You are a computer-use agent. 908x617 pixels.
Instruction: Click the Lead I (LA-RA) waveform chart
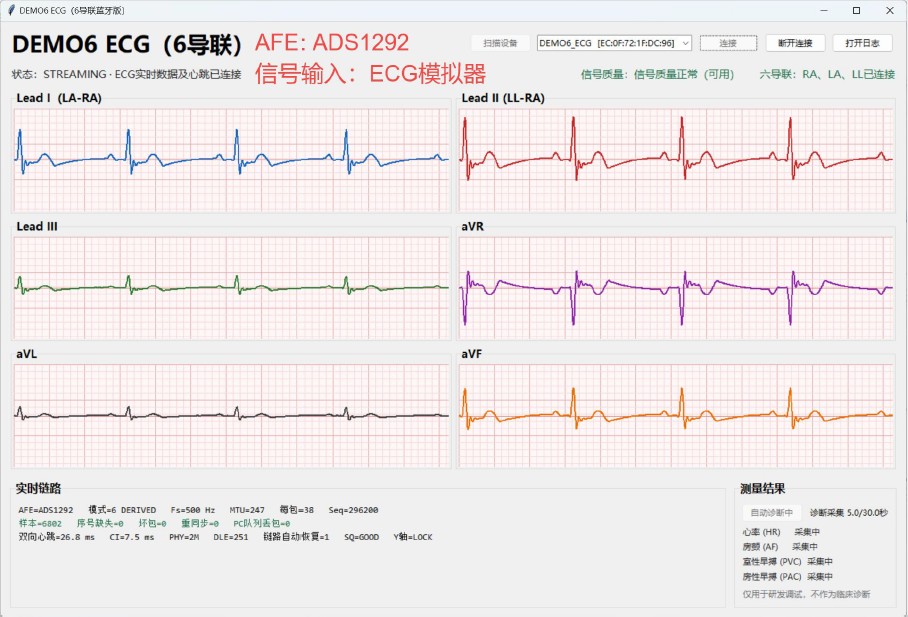(232, 160)
